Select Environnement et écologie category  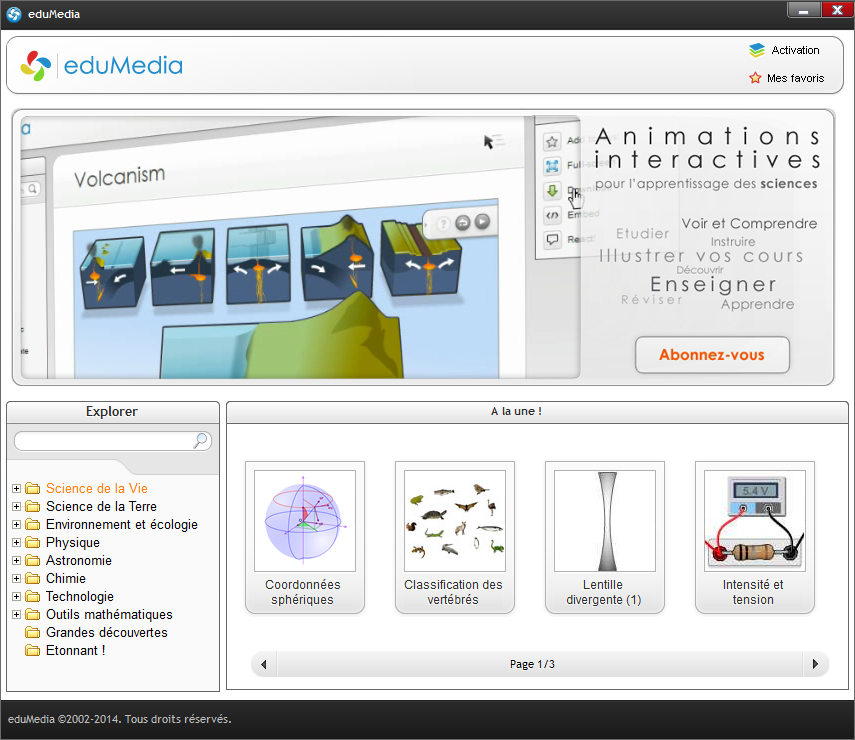click(x=122, y=524)
